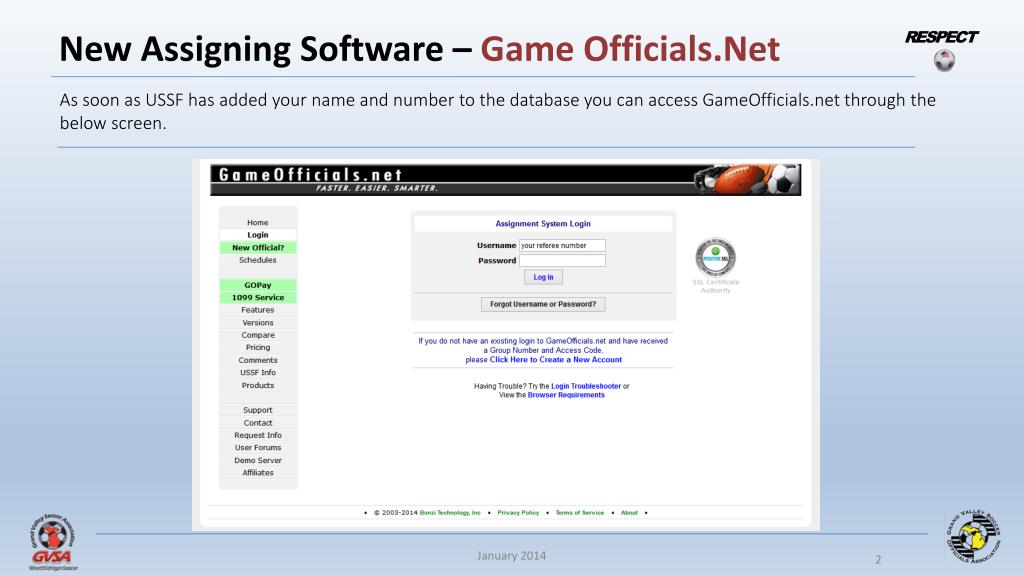Click the Username input field
Screen dimensions: 1024x576
562,246
